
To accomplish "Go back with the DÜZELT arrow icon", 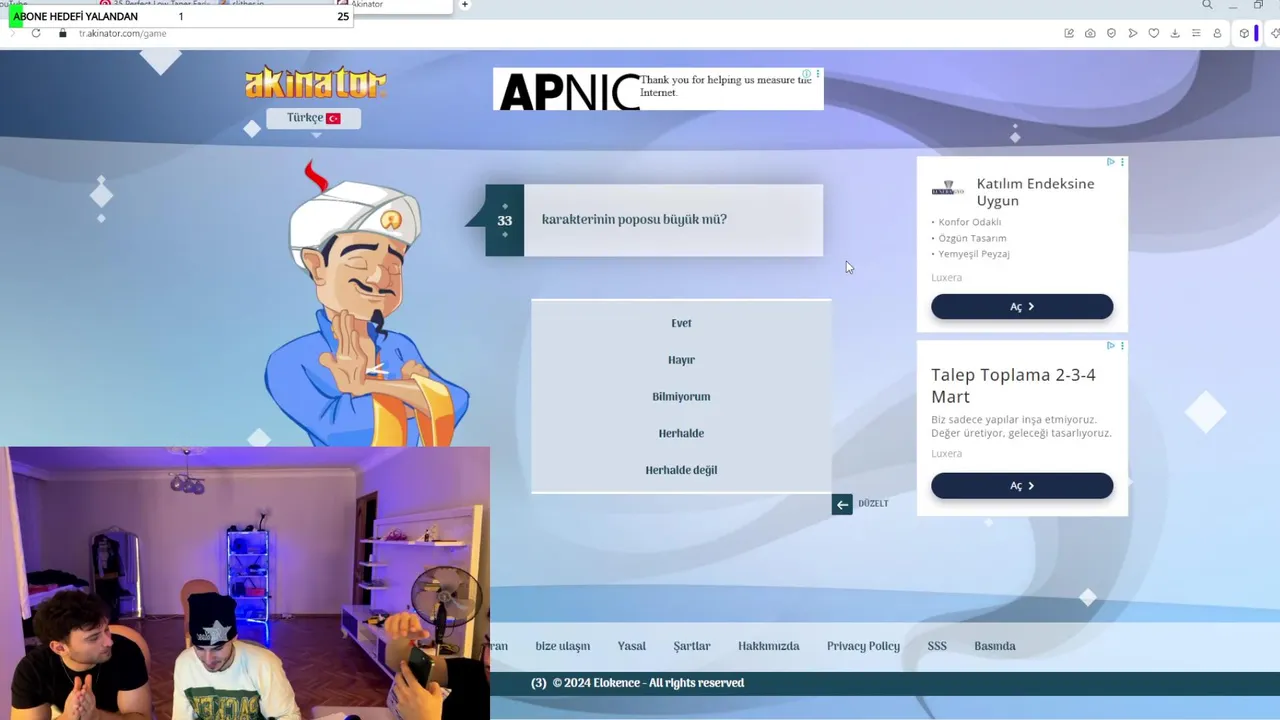I will pyautogui.click(x=842, y=505).
